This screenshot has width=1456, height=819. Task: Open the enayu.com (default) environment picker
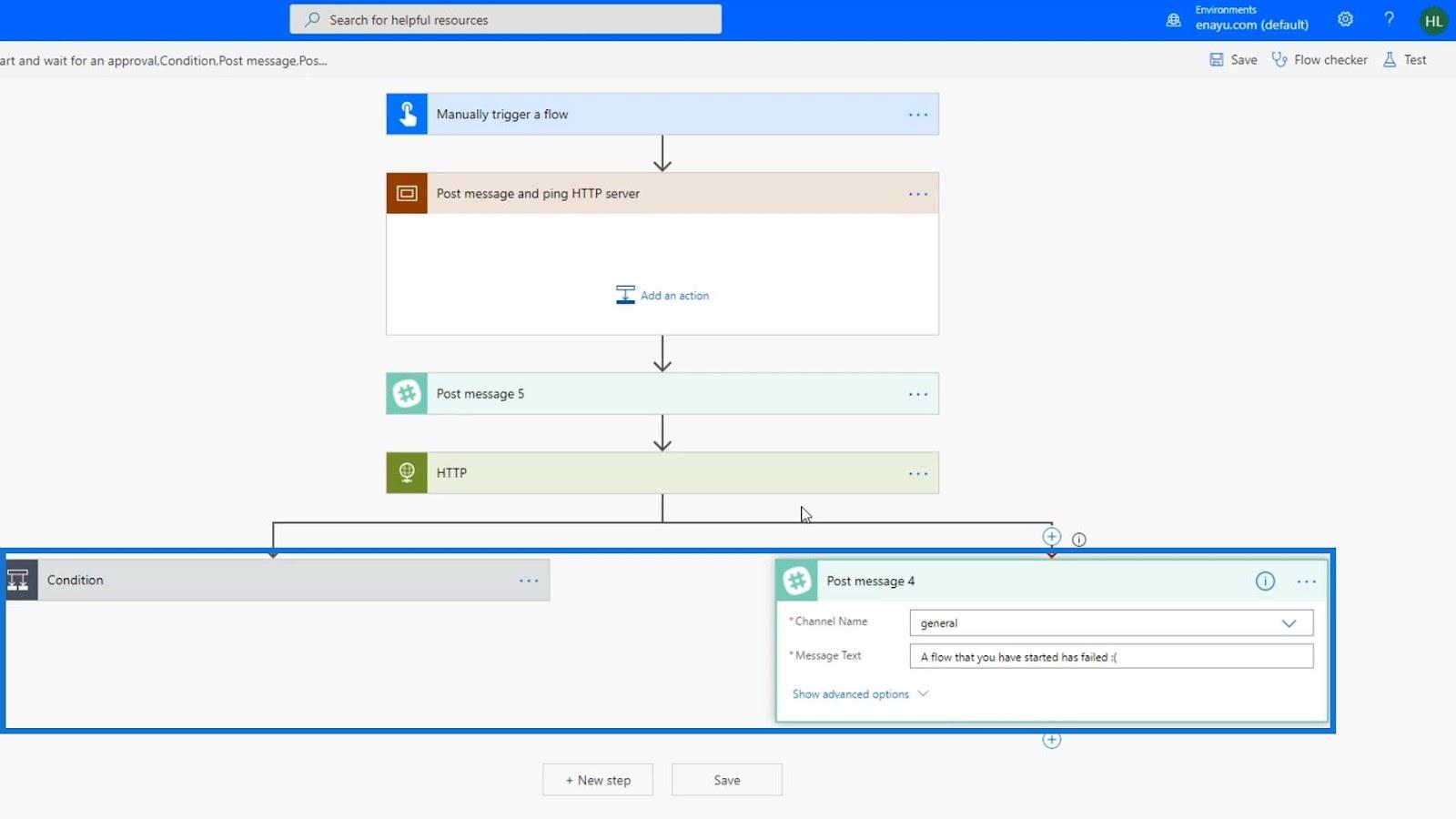[x=1252, y=25]
